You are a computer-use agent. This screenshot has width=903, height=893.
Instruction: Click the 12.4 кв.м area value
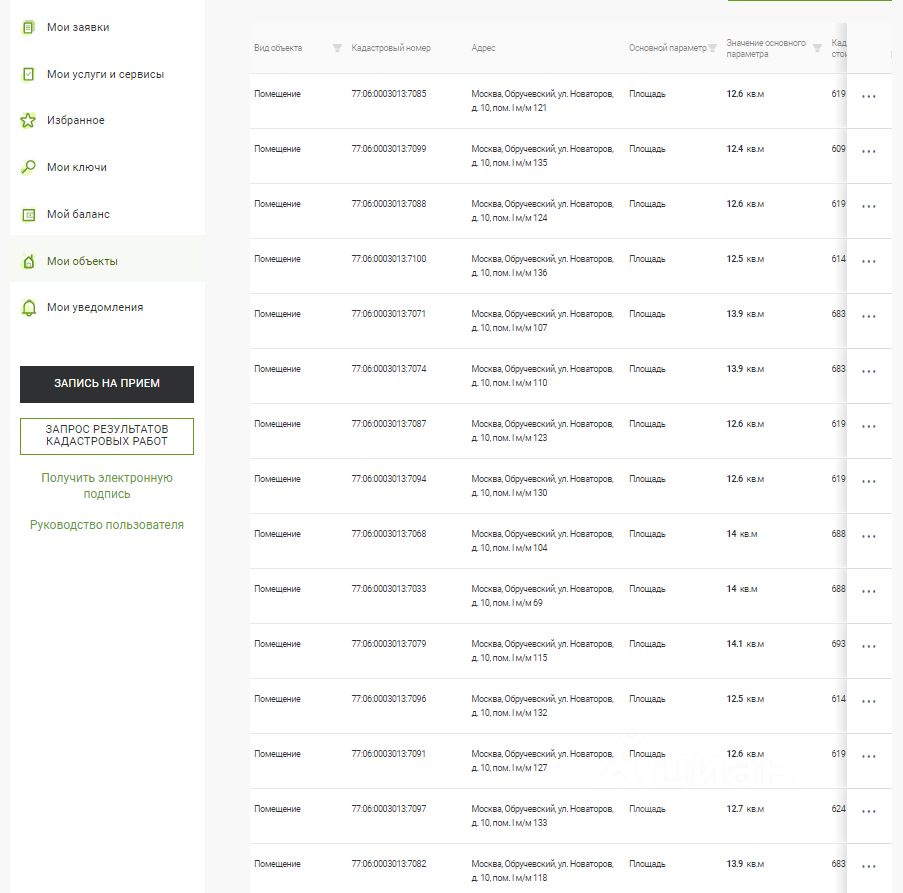coord(745,149)
